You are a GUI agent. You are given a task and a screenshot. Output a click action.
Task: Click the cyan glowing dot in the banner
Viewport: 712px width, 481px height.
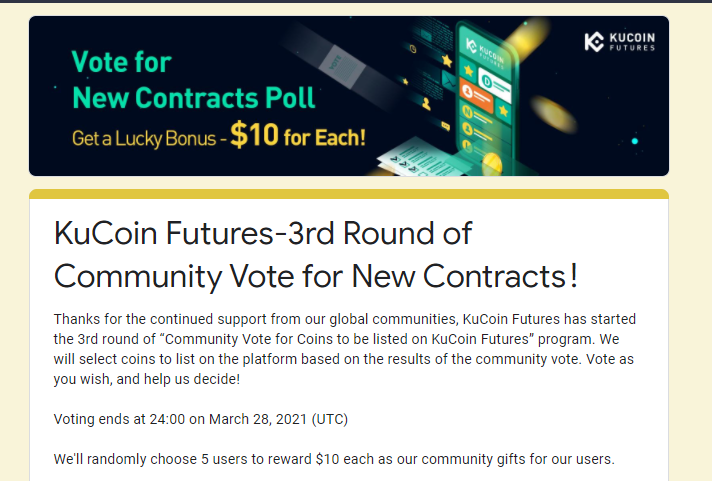(x=635, y=141)
